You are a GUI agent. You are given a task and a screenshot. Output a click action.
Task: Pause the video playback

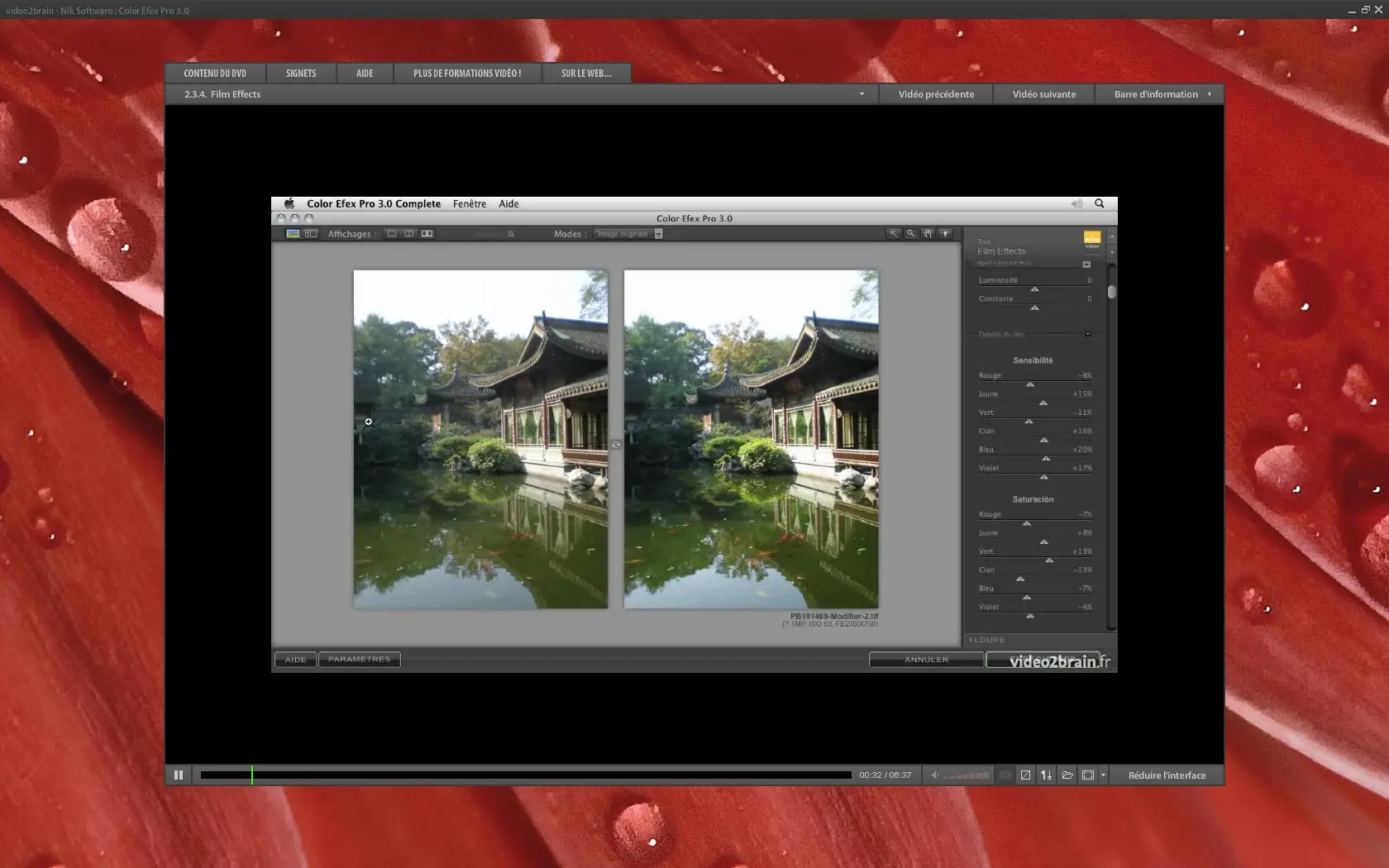click(x=179, y=775)
